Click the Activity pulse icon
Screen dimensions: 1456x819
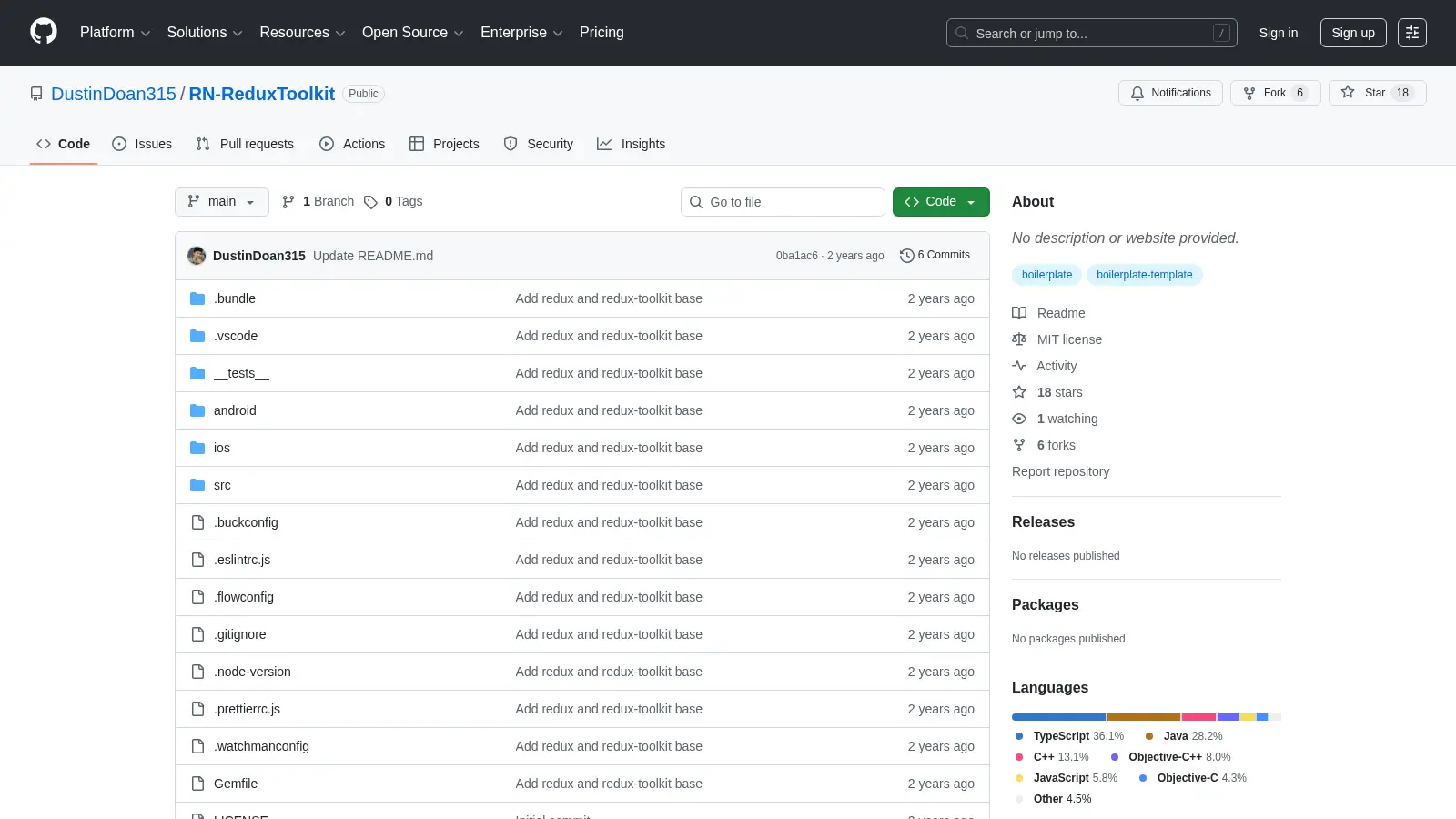tap(1019, 366)
